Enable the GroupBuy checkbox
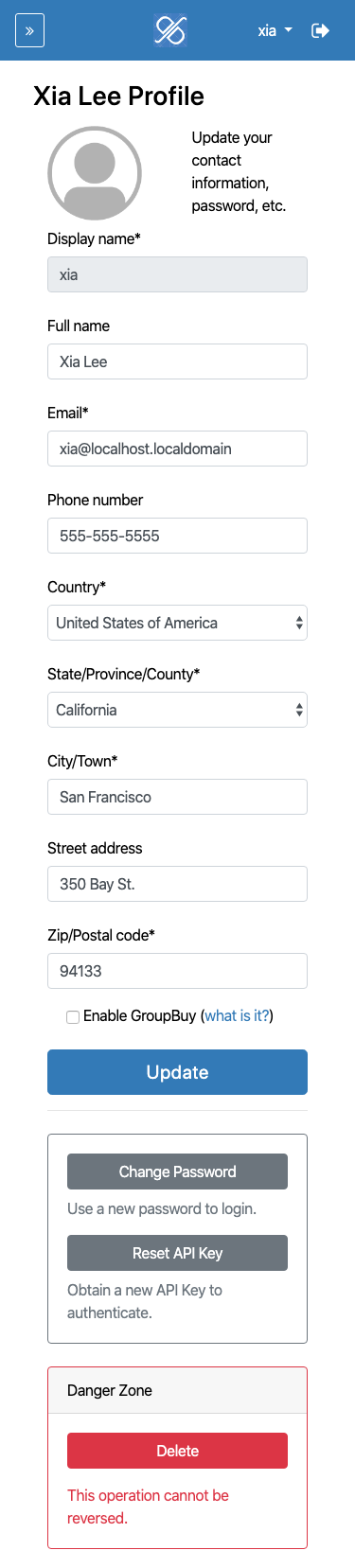Image resolution: width=355 pixels, height=1568 pixels. (x=73, y=1016)
